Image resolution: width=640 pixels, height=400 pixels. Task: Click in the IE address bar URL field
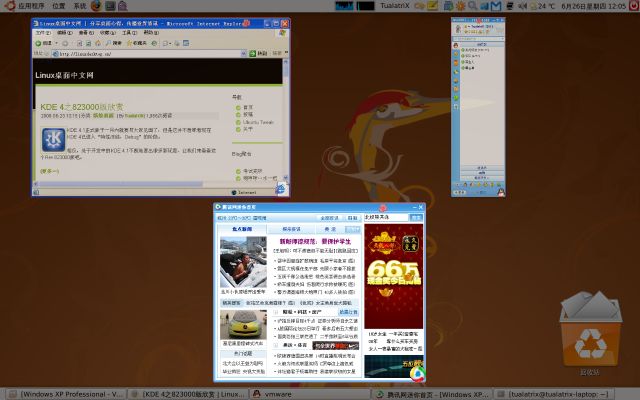click(149, 53)
